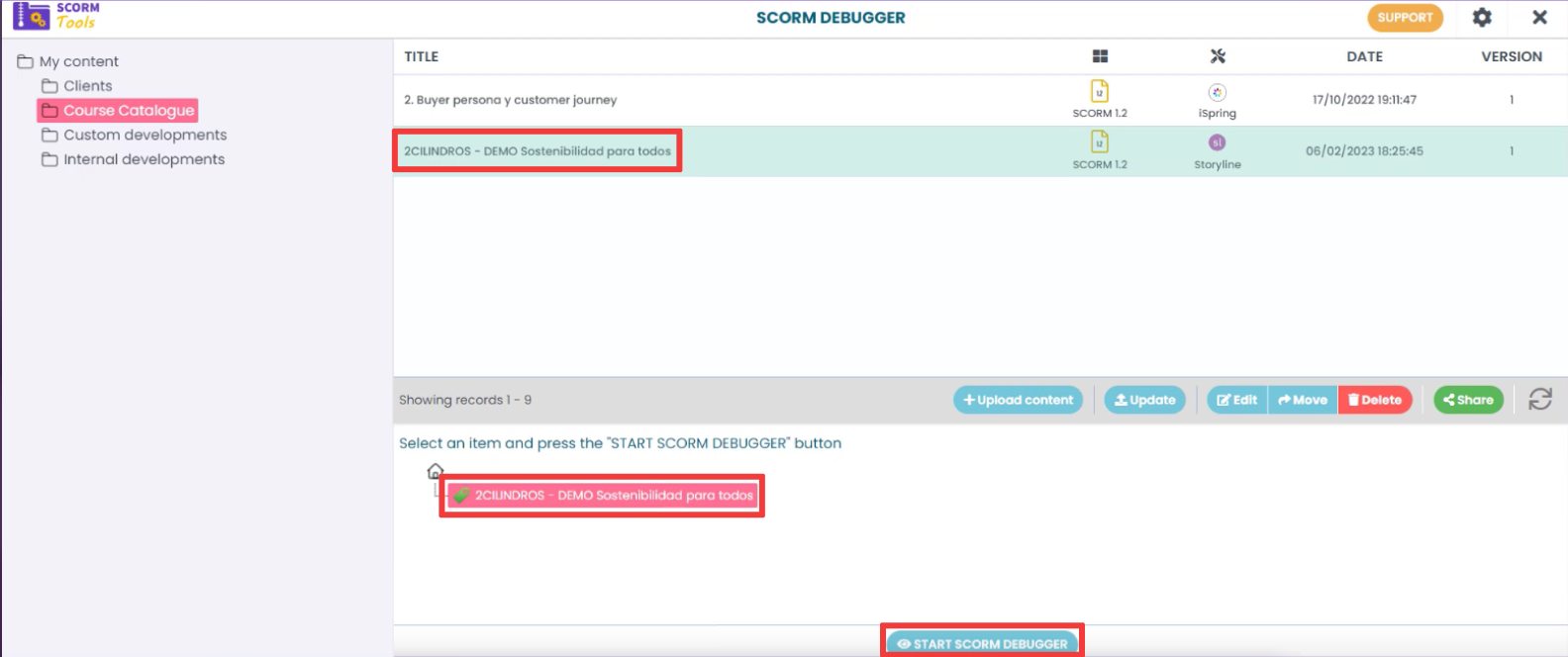This screenshot has height=657, width=1568.
Task: Click the Edit button
Action: point(1237,400)
